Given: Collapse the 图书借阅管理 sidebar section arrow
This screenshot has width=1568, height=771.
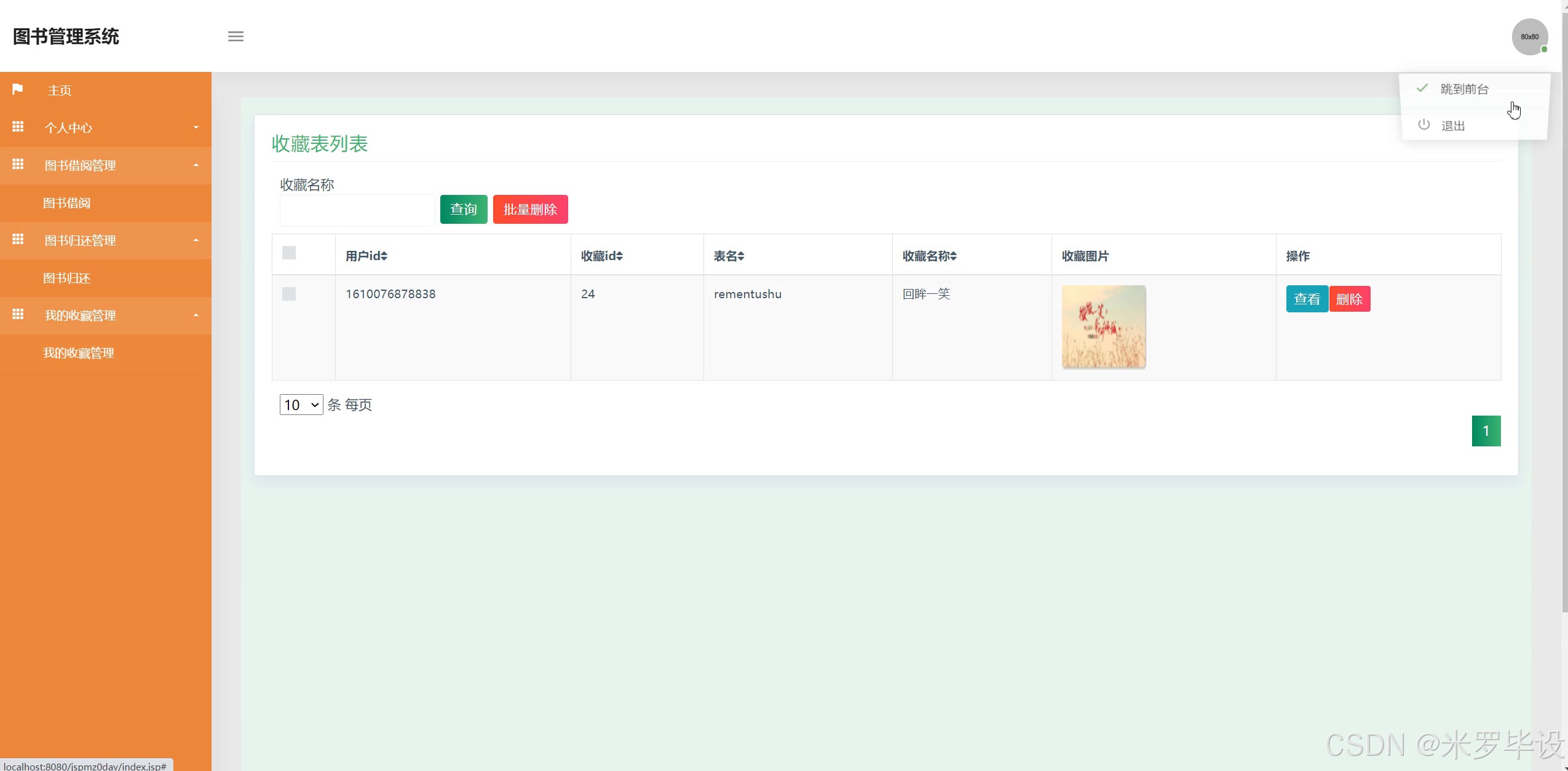Looking at the screenshot, I should coord(196,165).
